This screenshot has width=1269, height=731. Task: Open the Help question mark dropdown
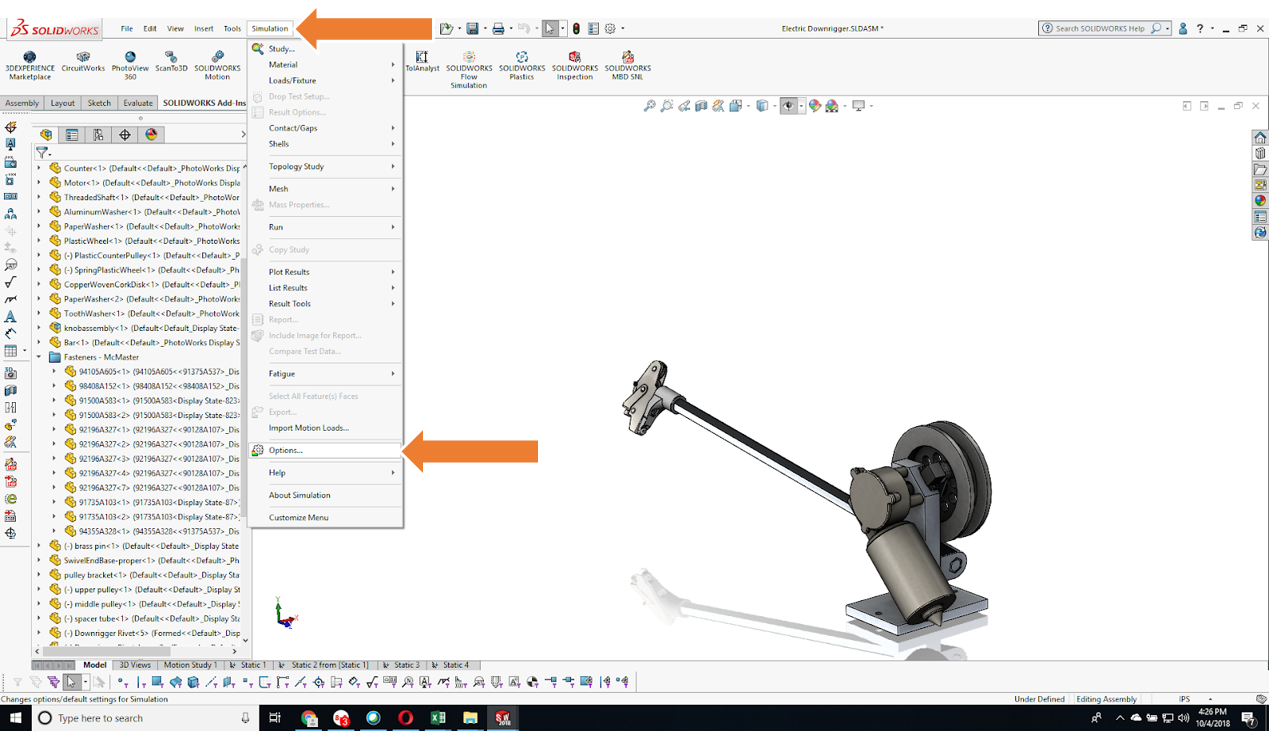click(x=1213, y=28)
